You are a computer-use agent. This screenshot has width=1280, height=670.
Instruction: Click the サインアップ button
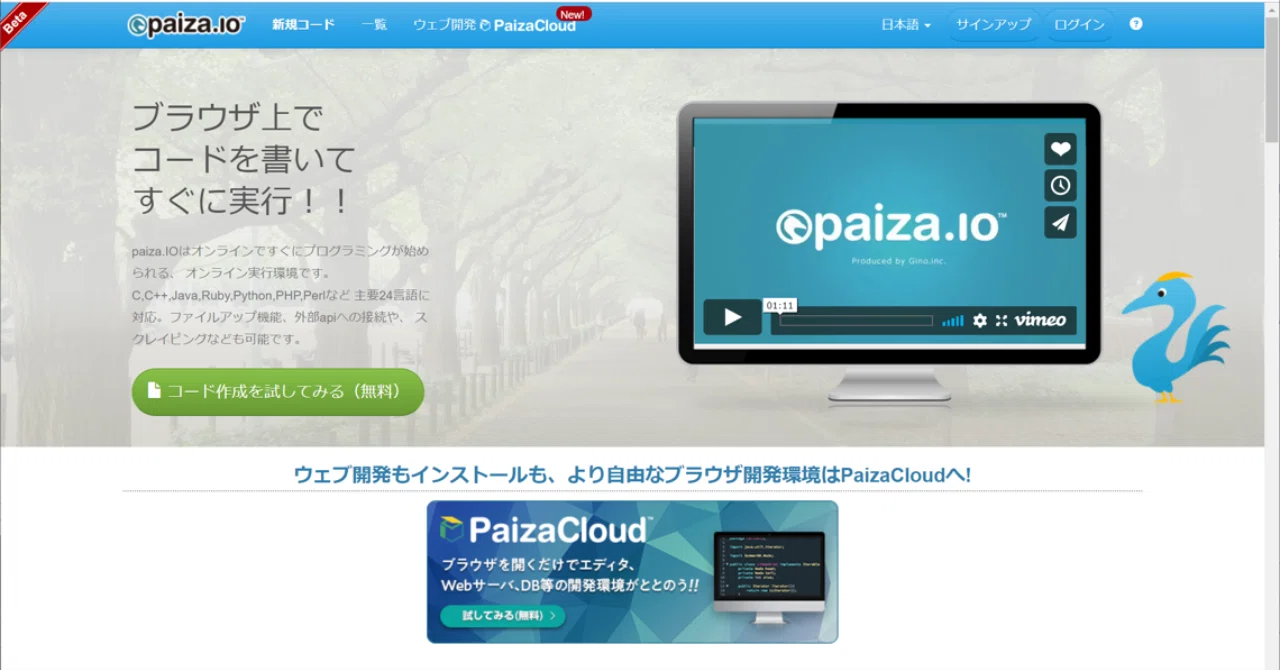[993, 24]
